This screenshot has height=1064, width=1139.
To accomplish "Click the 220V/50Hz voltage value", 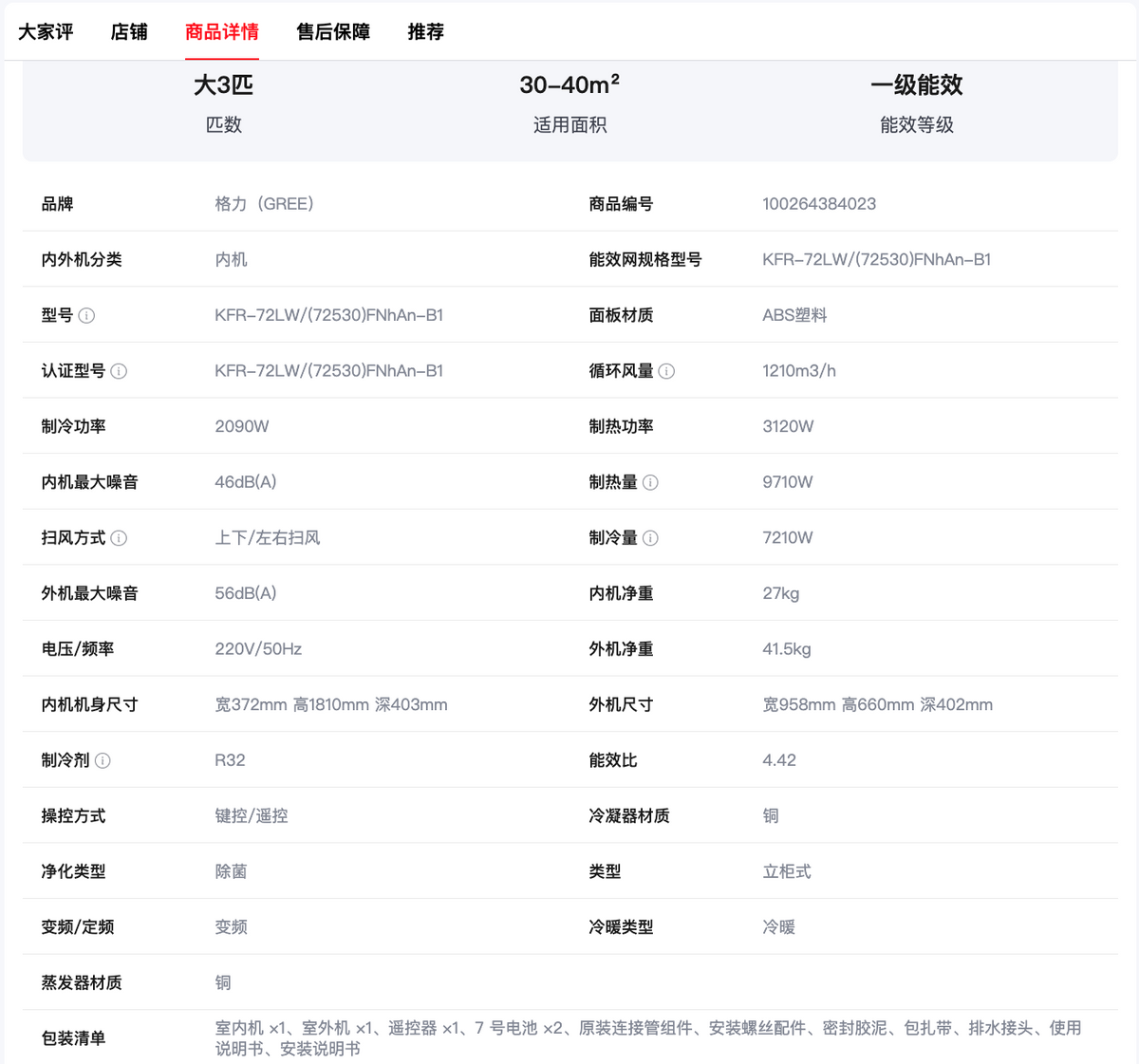I will [x=258, y=649].
